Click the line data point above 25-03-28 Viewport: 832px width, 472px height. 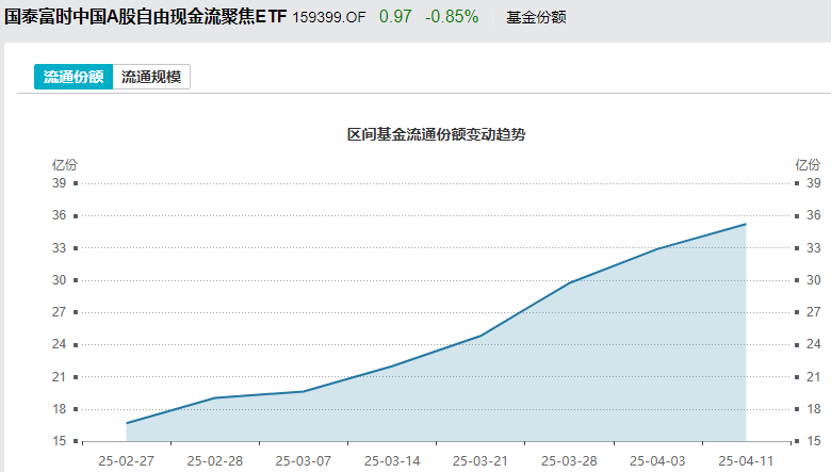click(569, 283)
